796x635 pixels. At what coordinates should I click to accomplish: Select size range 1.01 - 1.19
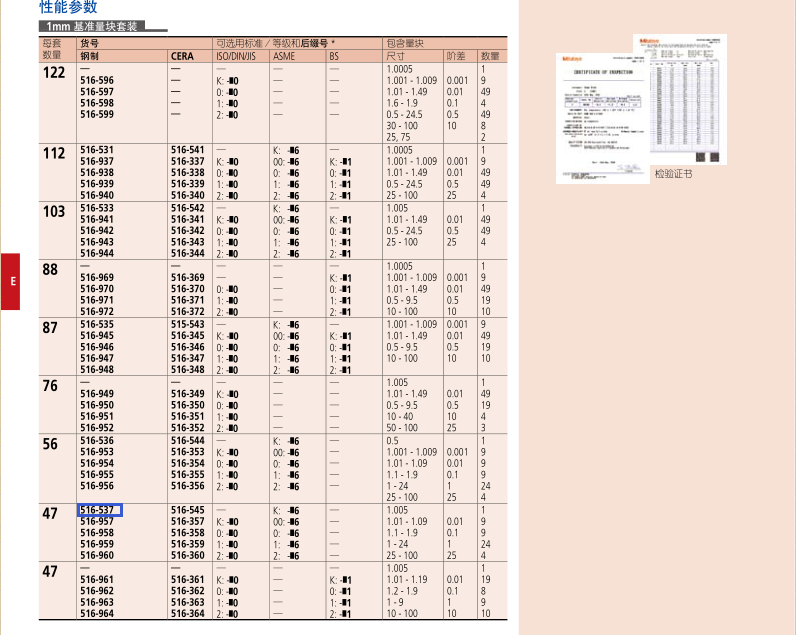pos(407,580)
